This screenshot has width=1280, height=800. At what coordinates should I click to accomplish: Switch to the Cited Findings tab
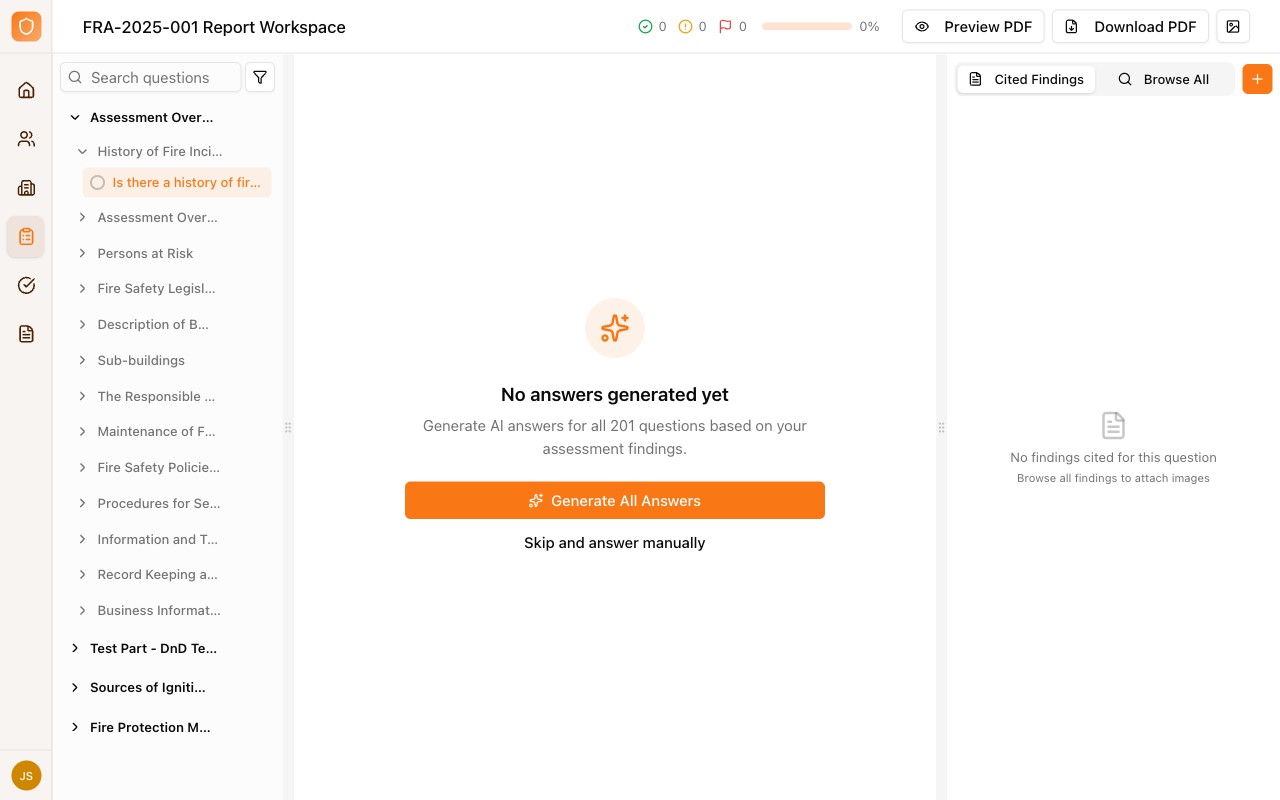[x=1026, y=79]
